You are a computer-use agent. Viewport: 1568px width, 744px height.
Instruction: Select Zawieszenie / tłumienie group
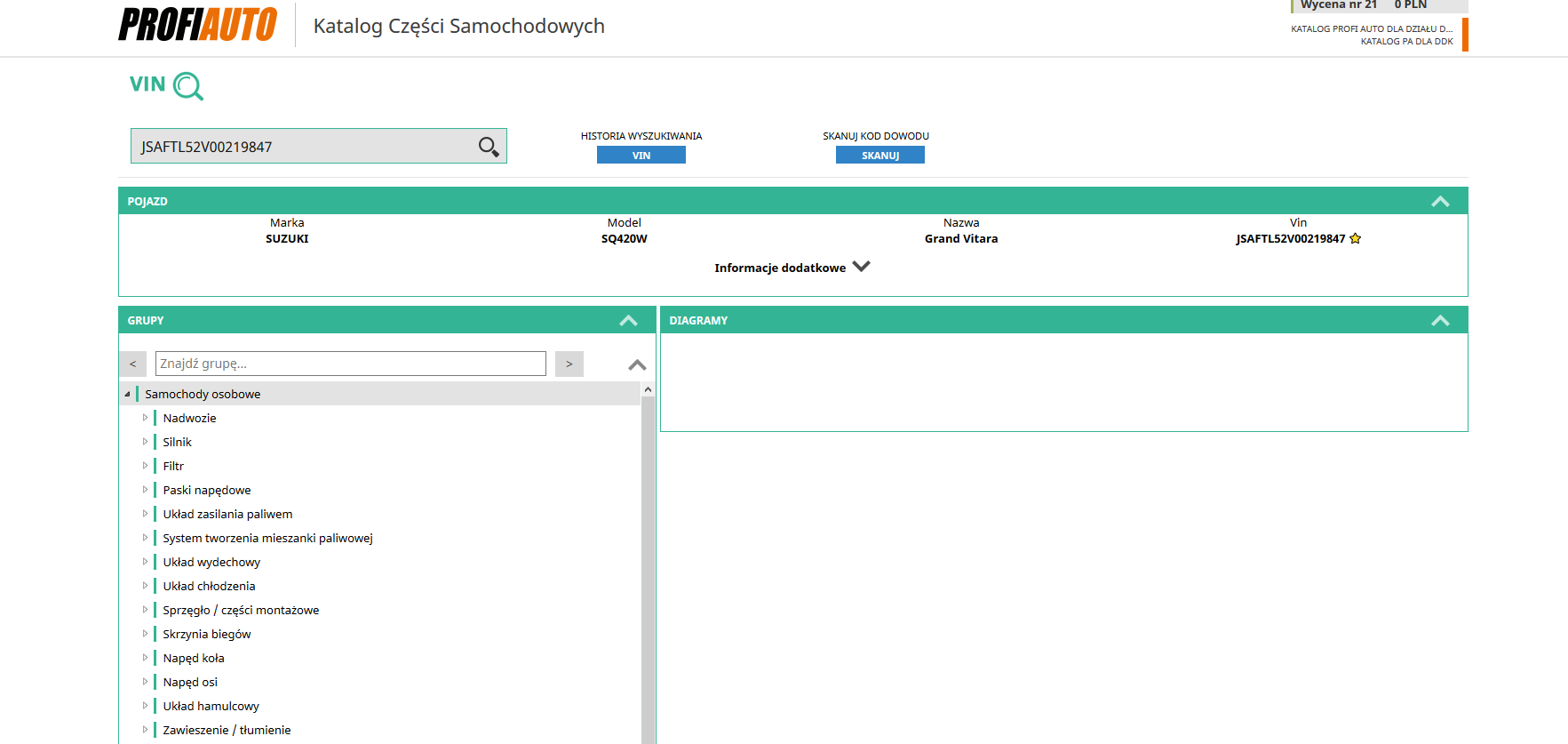(x=227, y=730)
